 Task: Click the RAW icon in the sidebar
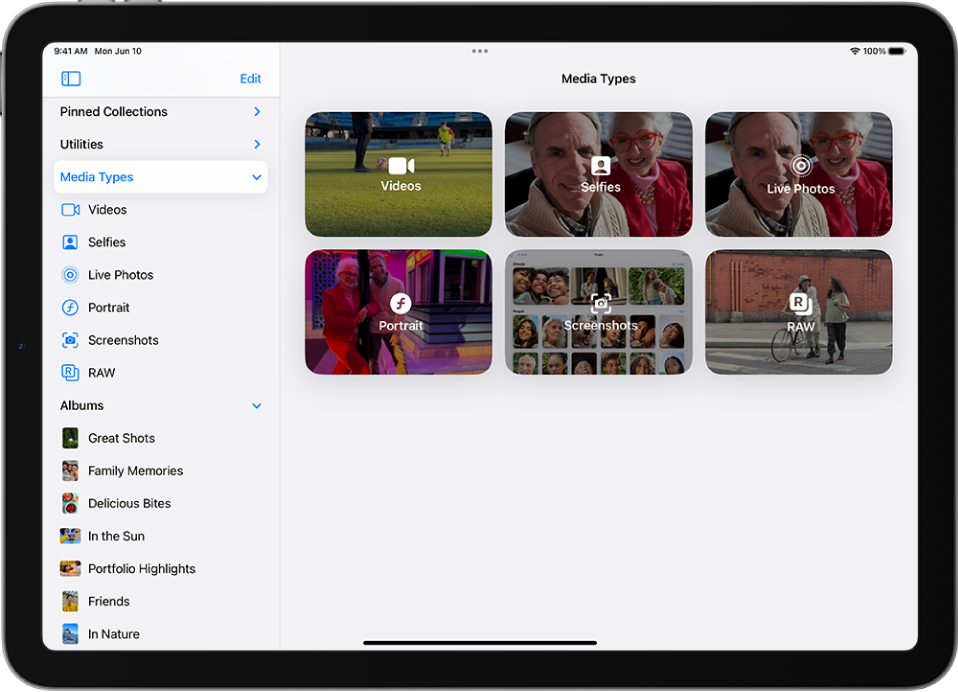click(68, 372)
